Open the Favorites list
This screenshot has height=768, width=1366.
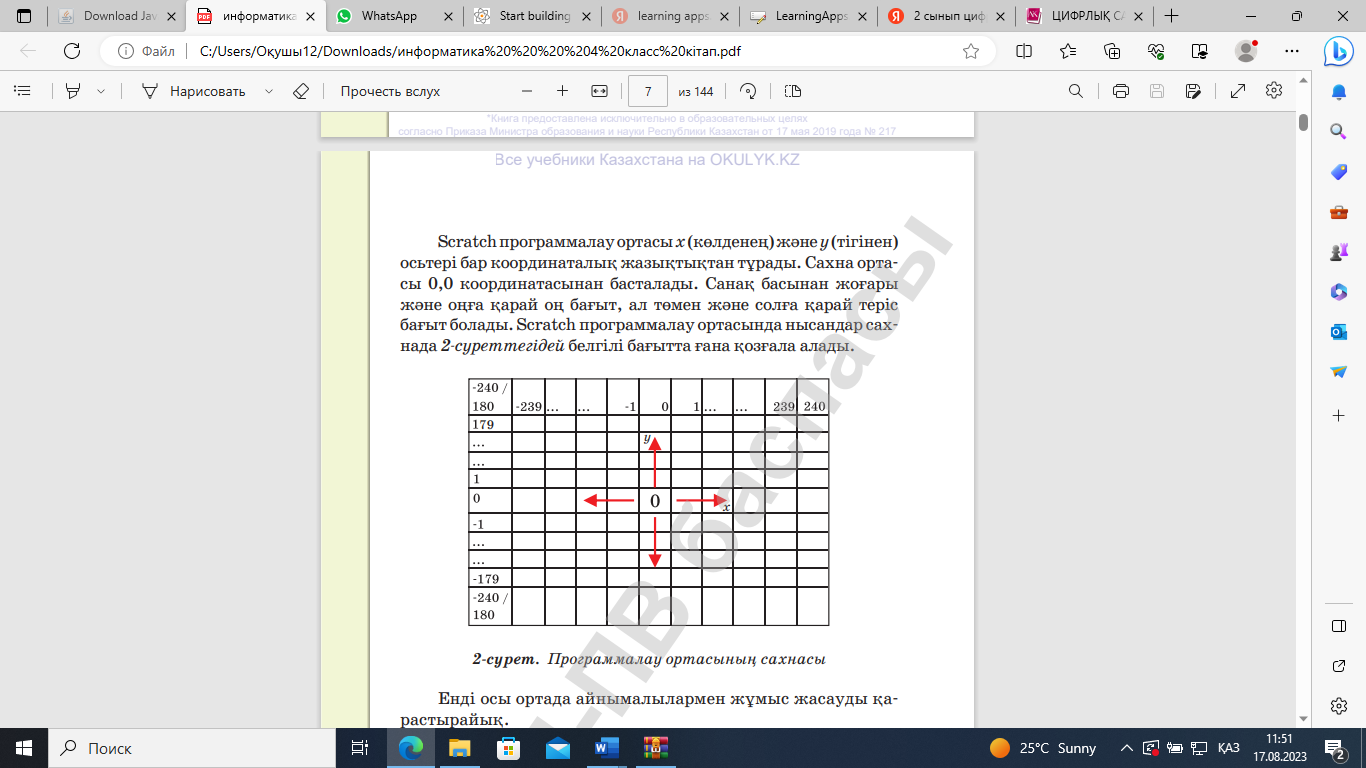tap(1068, 51)
